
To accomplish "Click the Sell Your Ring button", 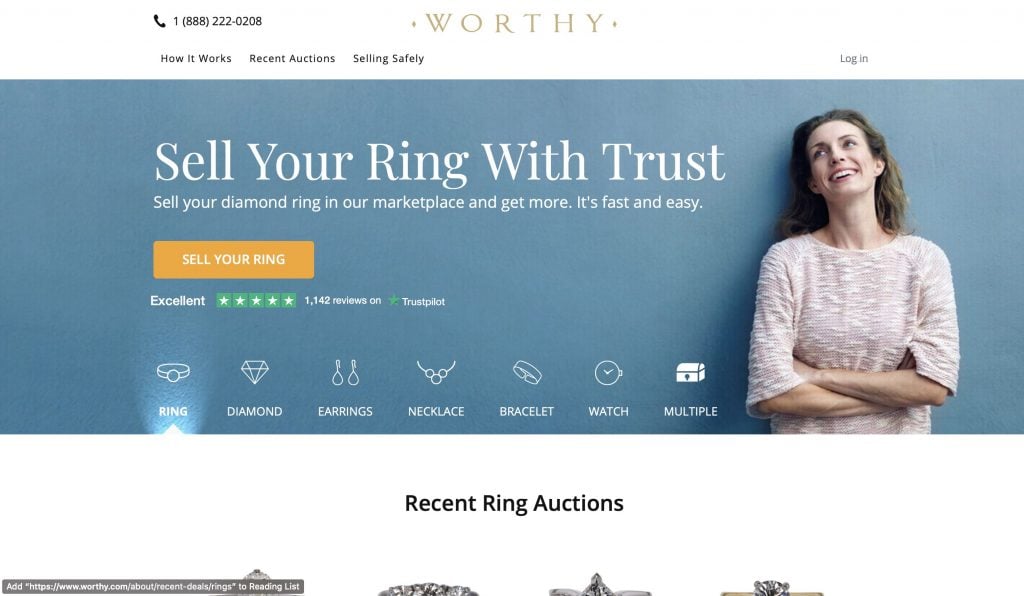I will 233,259.
